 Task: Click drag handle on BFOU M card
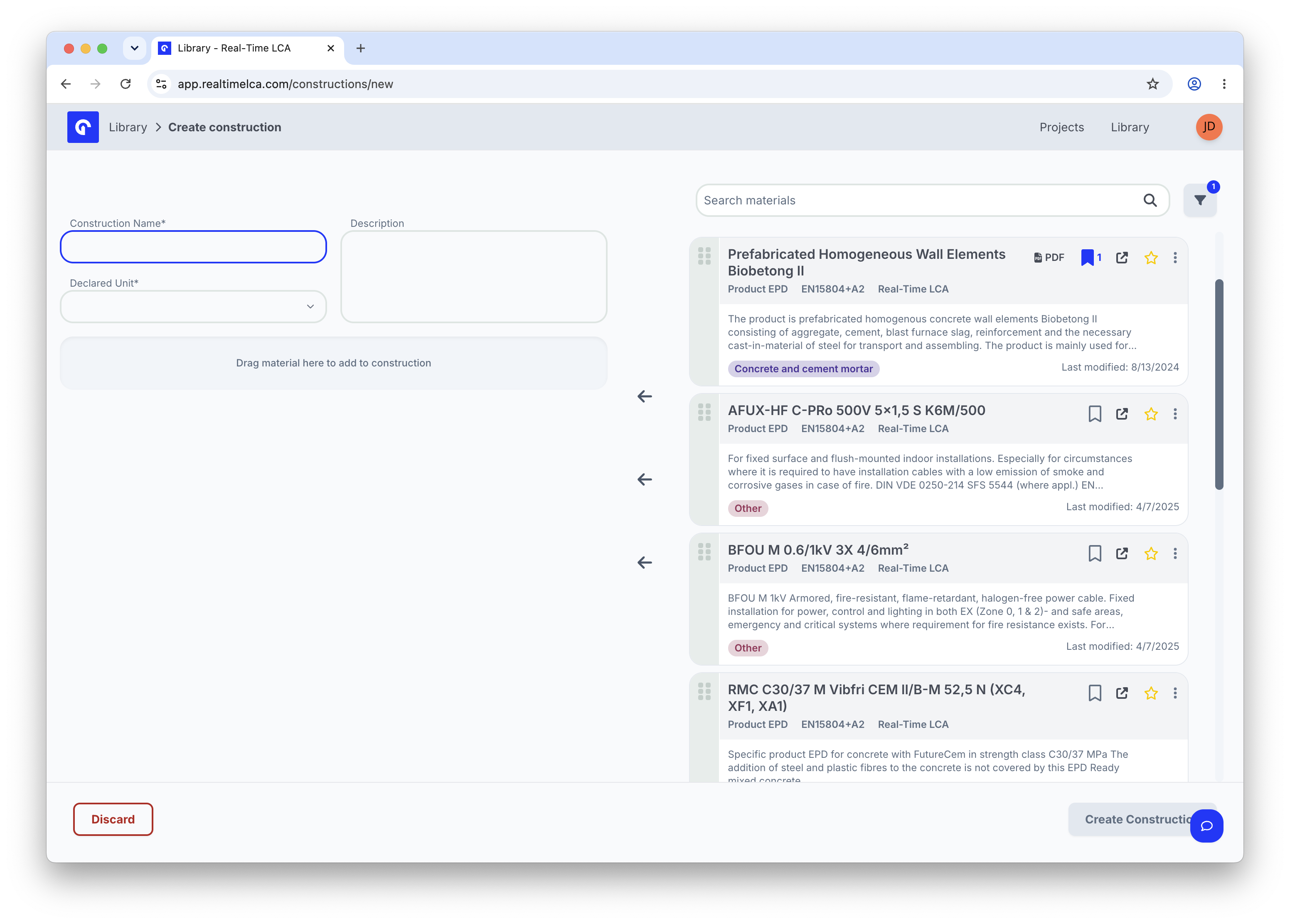(x=704, y=552)
